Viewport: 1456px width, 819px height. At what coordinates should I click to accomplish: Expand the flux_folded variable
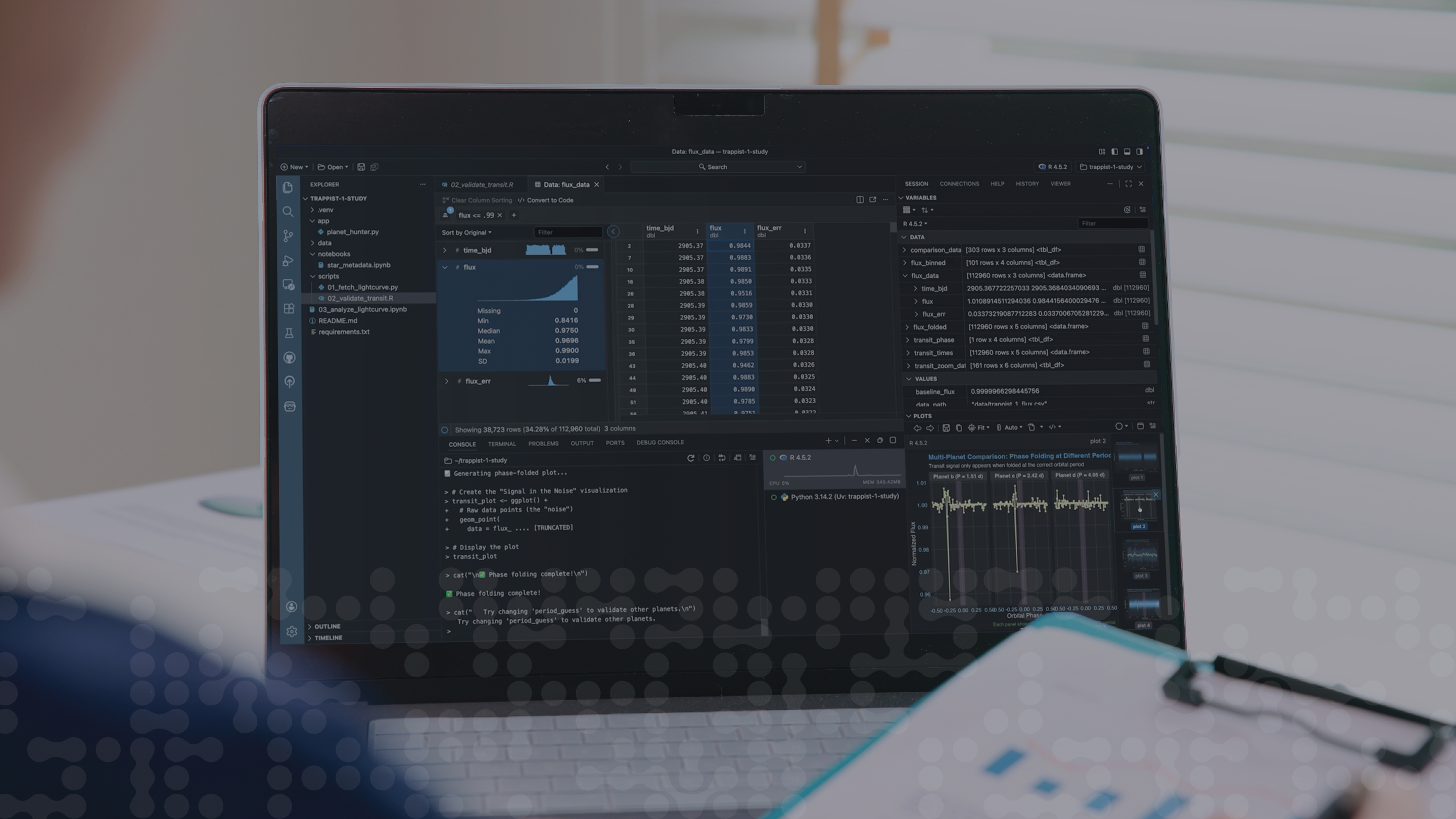click(x=907, y=327)
